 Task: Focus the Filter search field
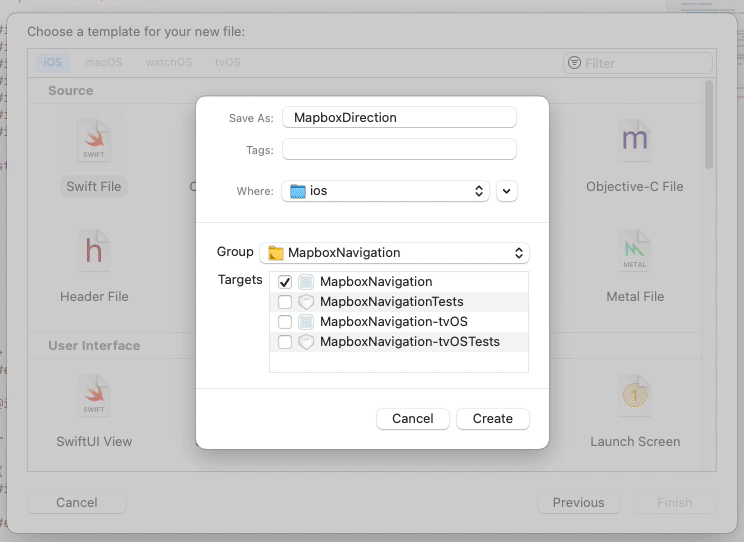[x=638, y=63]
